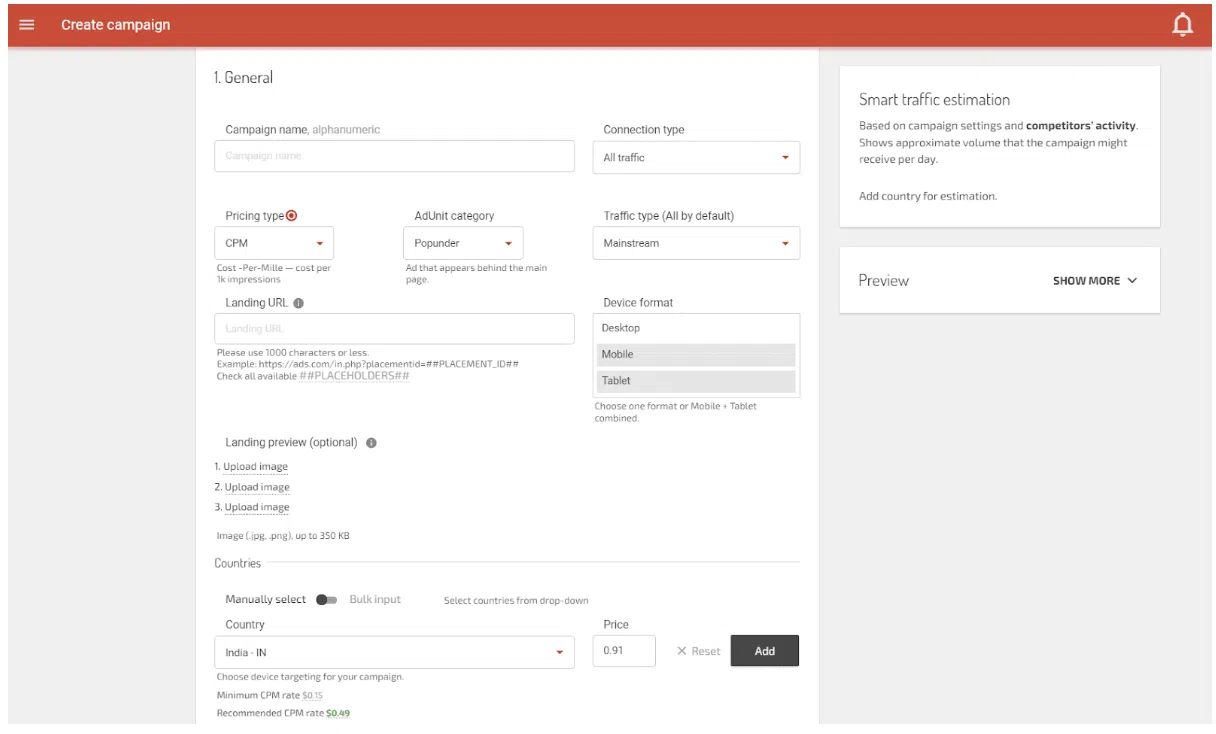Open the hamburger navigation menu
The height and width of the screenshot is (734, 1216).
coord(27,25)
